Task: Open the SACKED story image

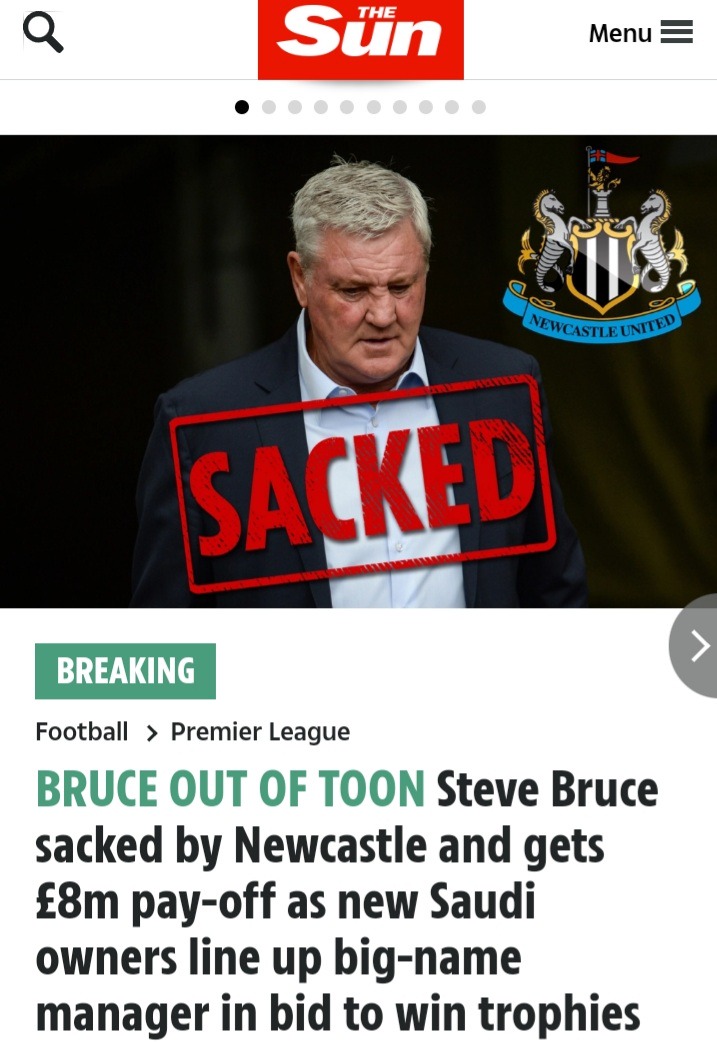Action: (358, 371)
